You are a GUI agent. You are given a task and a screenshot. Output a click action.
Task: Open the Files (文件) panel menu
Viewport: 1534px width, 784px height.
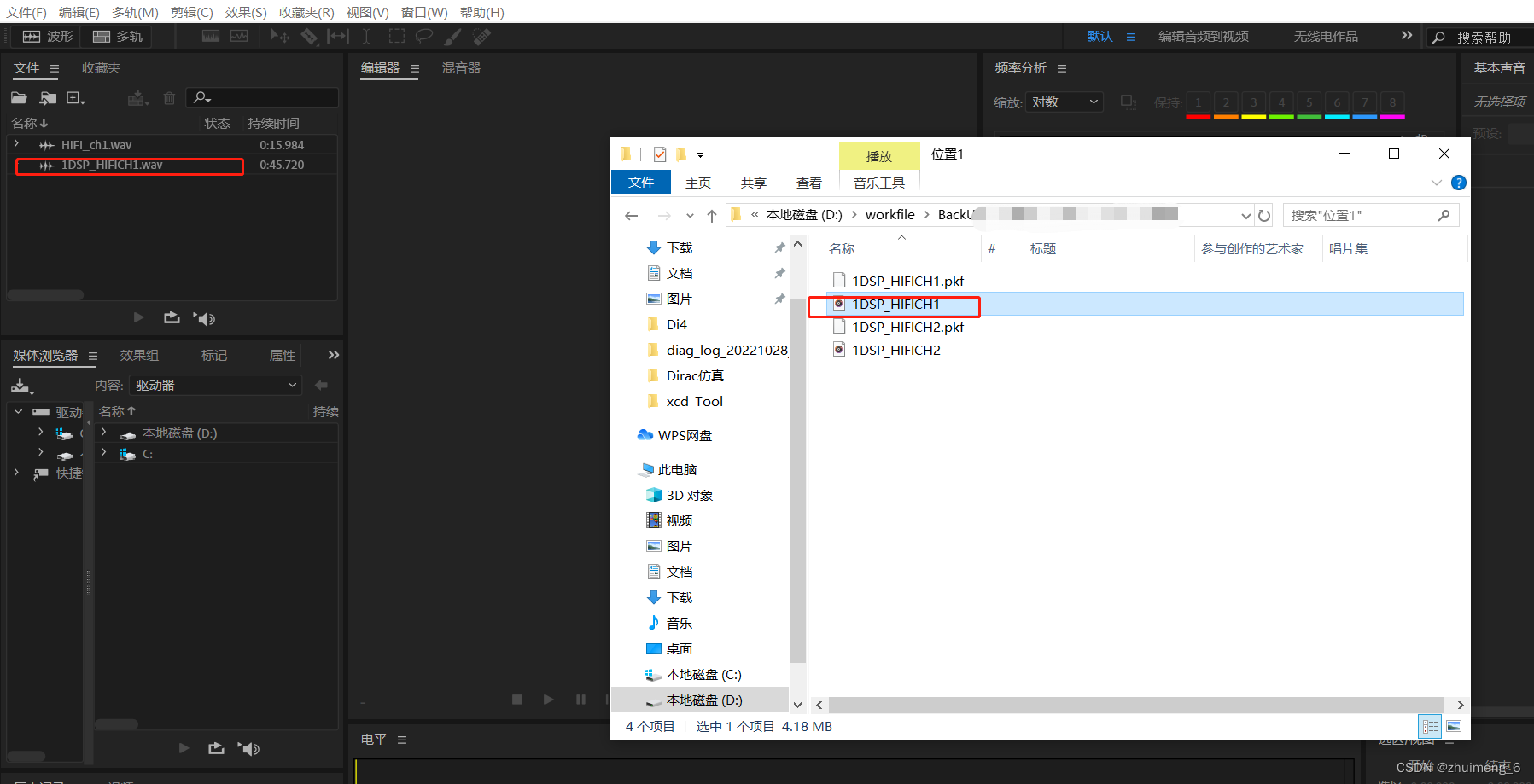tap(55, 68)
